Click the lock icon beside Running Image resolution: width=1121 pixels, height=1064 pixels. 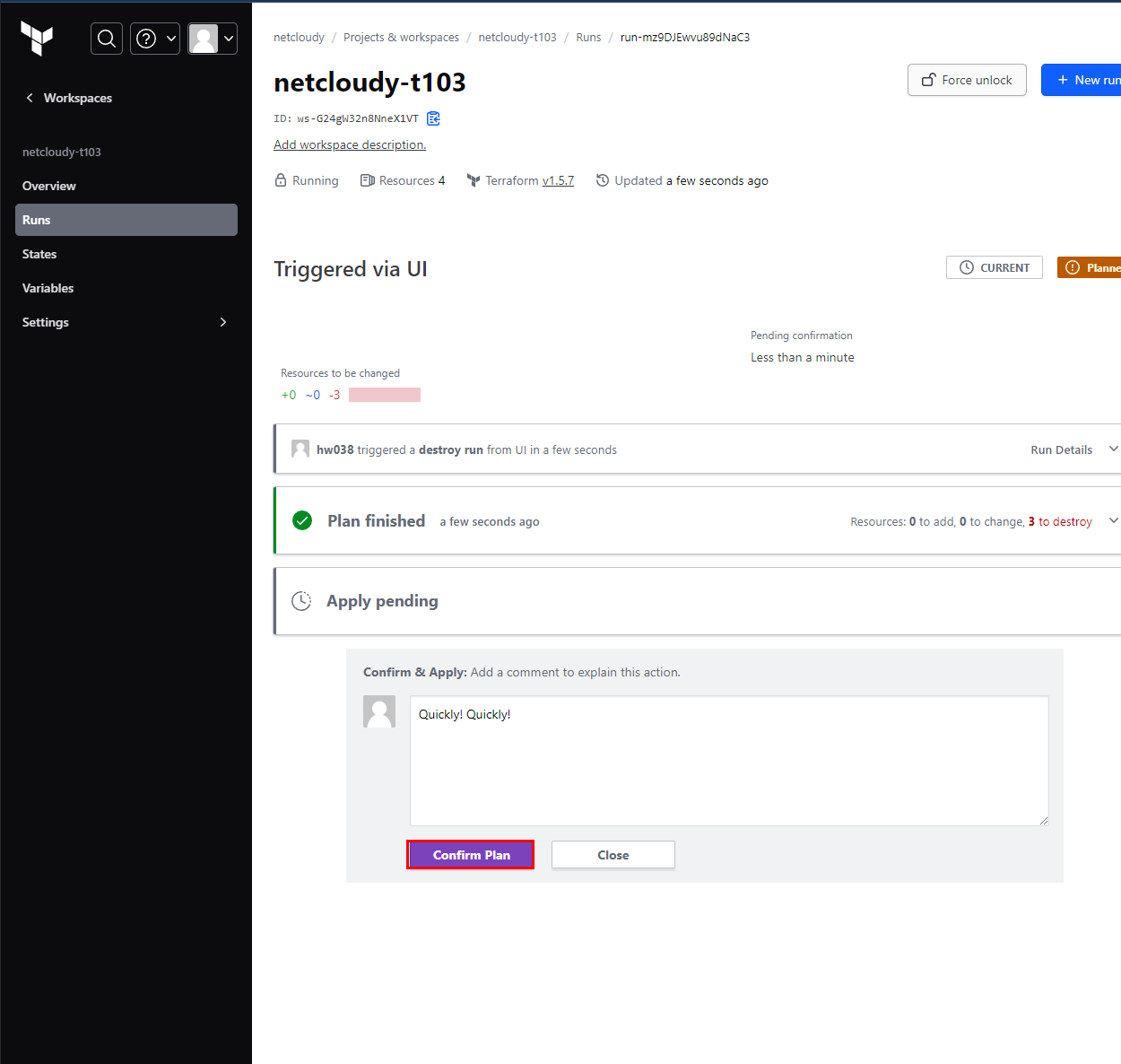click(x=281, y=180)
